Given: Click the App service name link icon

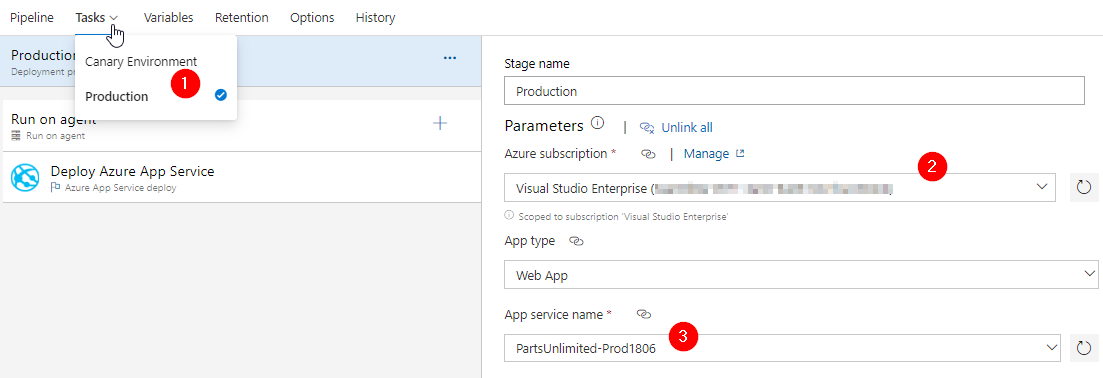Looking at the screenshot, I should pos(643,314).
